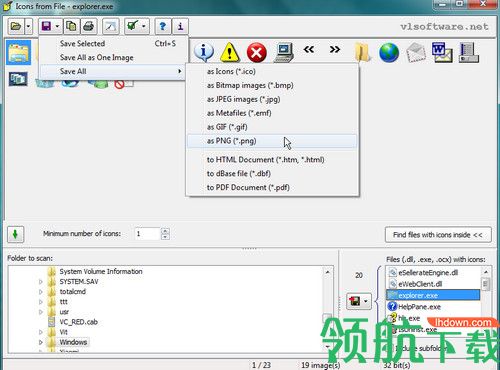Select explorer.exe in the file list

tap(433, 295)
